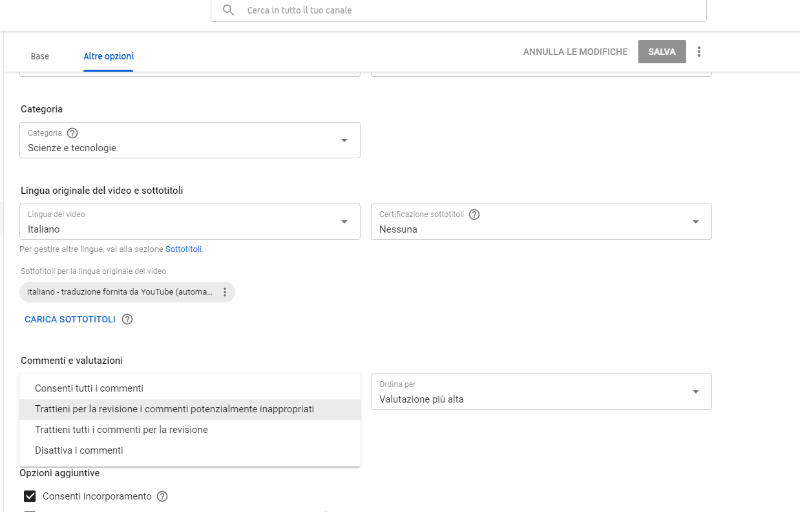Click help icon next to Categoria label
Screen dimensions: 800x512
click(x=73, y=133)
